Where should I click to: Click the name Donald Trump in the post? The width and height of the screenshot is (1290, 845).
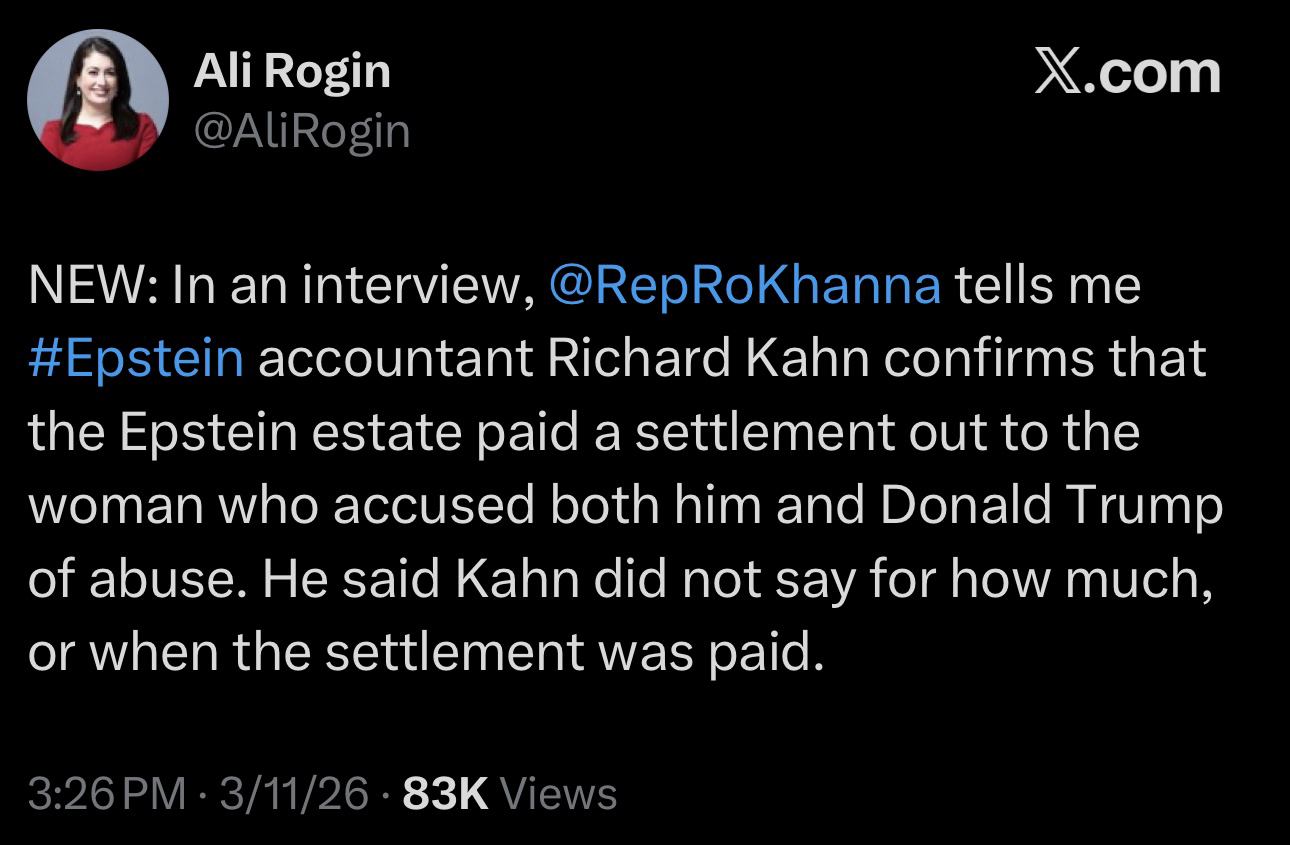1051,507
